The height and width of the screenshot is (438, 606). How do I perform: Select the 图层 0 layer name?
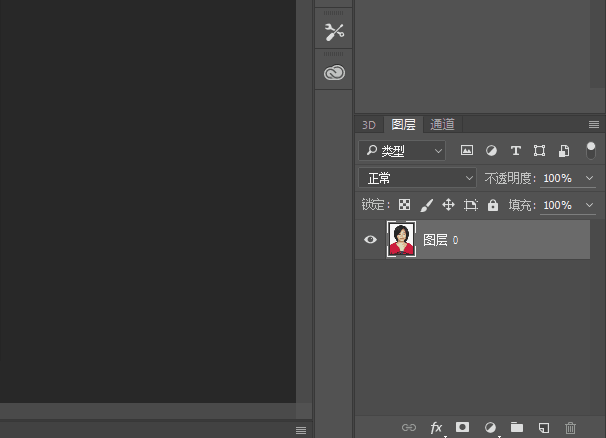click(441, 240)
